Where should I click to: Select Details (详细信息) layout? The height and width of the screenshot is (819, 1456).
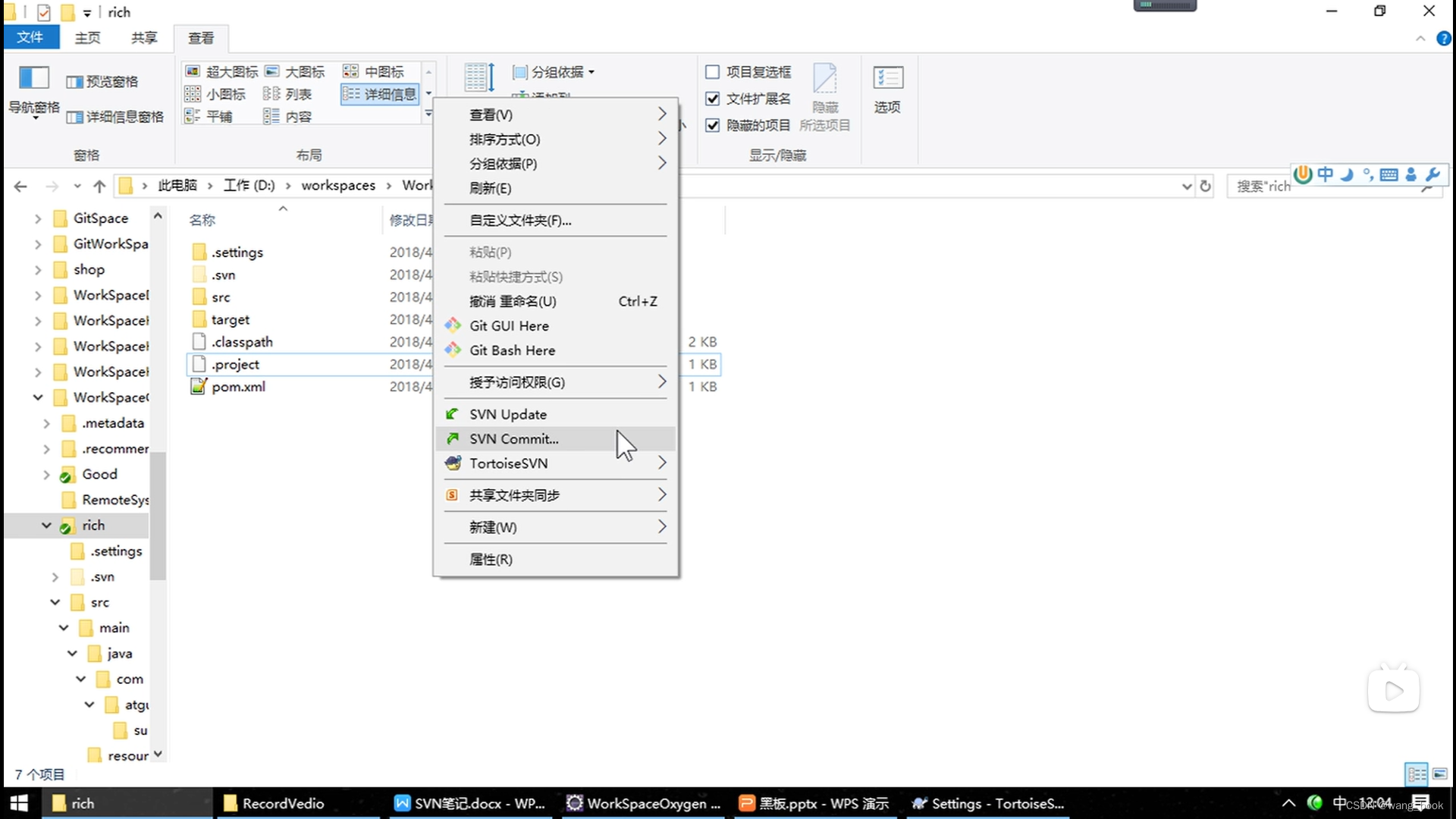point(380,94)
